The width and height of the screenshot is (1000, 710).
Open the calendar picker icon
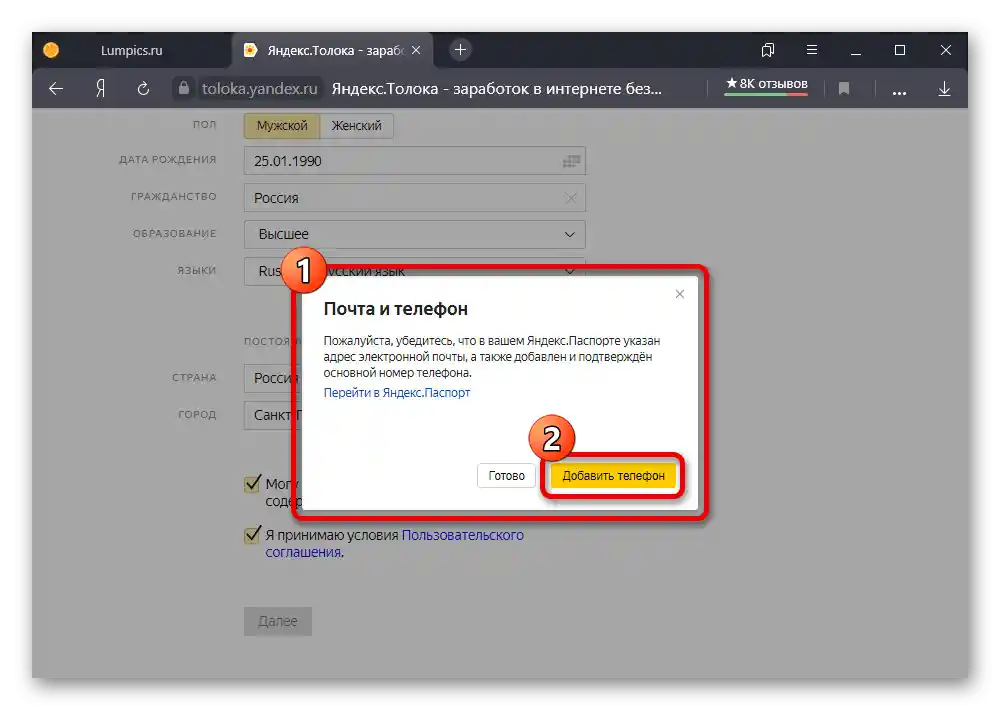(x=571, y=161)
